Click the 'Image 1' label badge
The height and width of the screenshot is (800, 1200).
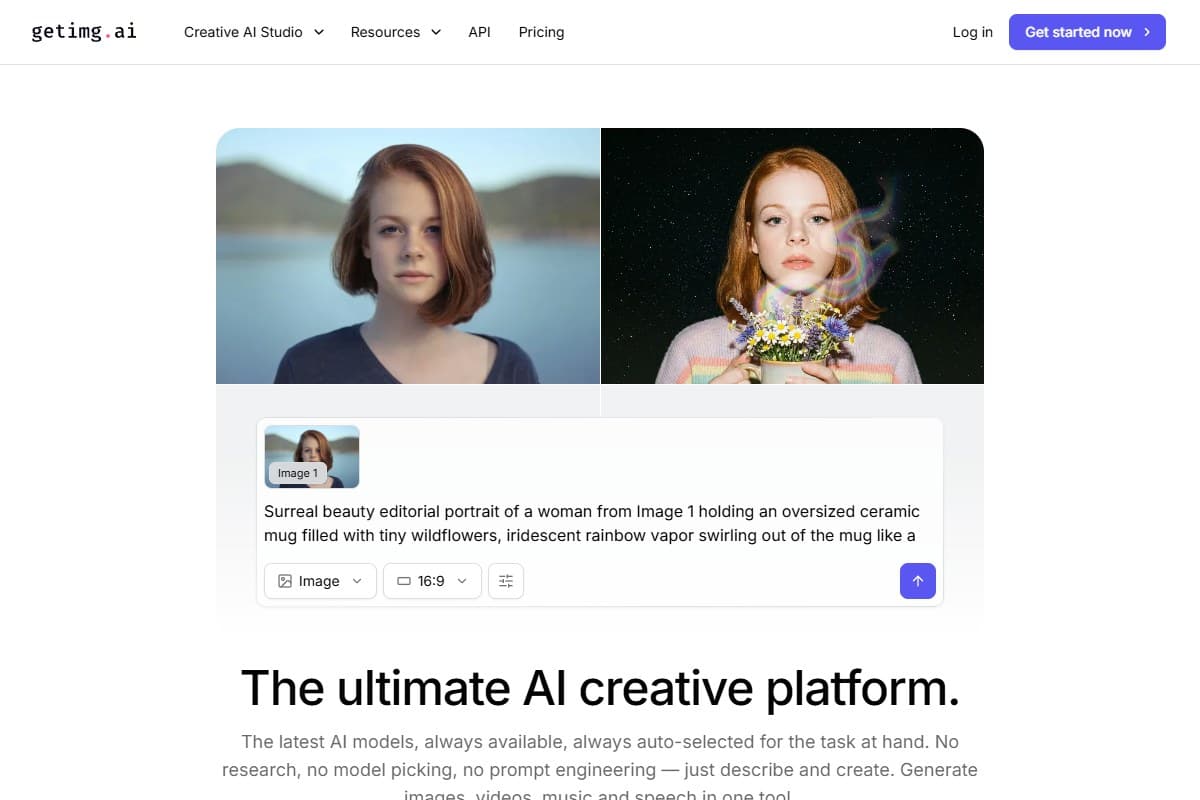pyautogui.click(x=298, y=473)
